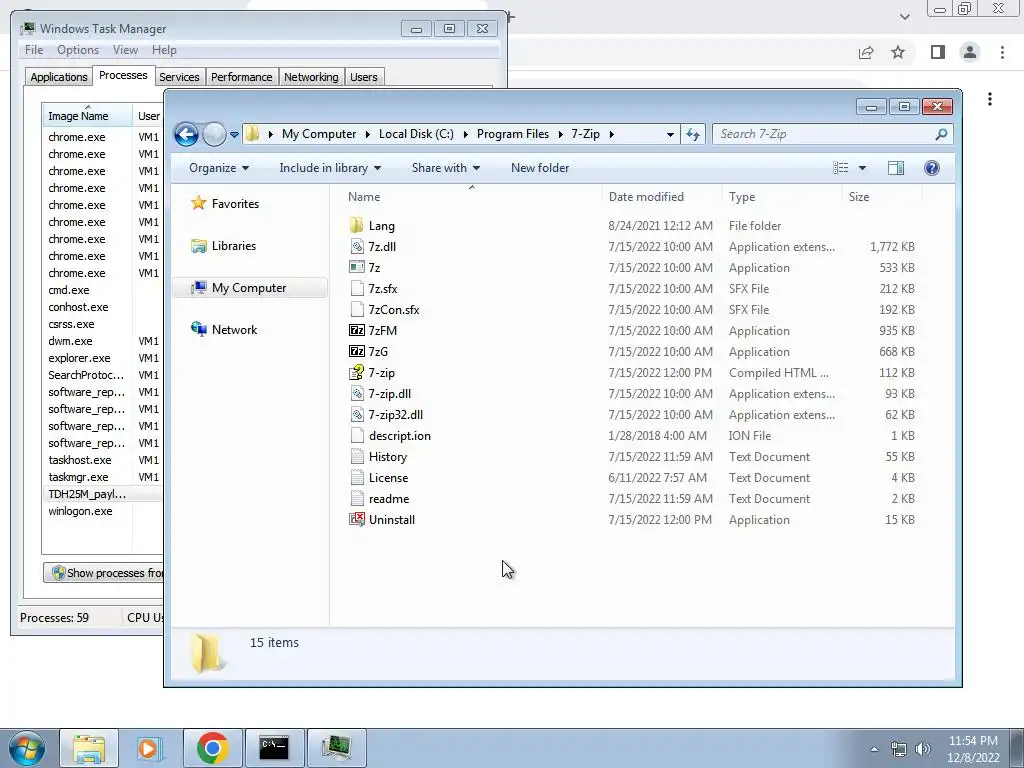Viewport: 1024px width, 768px height.
Task: Sort processes by Image Name header
Action: [87, 116]
